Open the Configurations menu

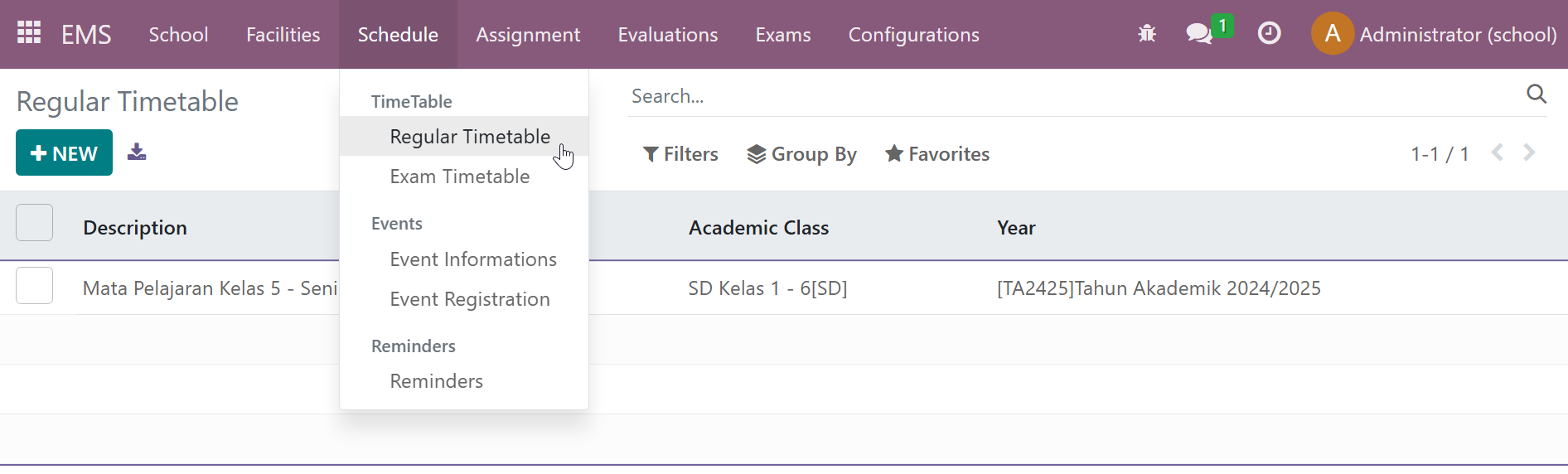click(x=913, y=35)
